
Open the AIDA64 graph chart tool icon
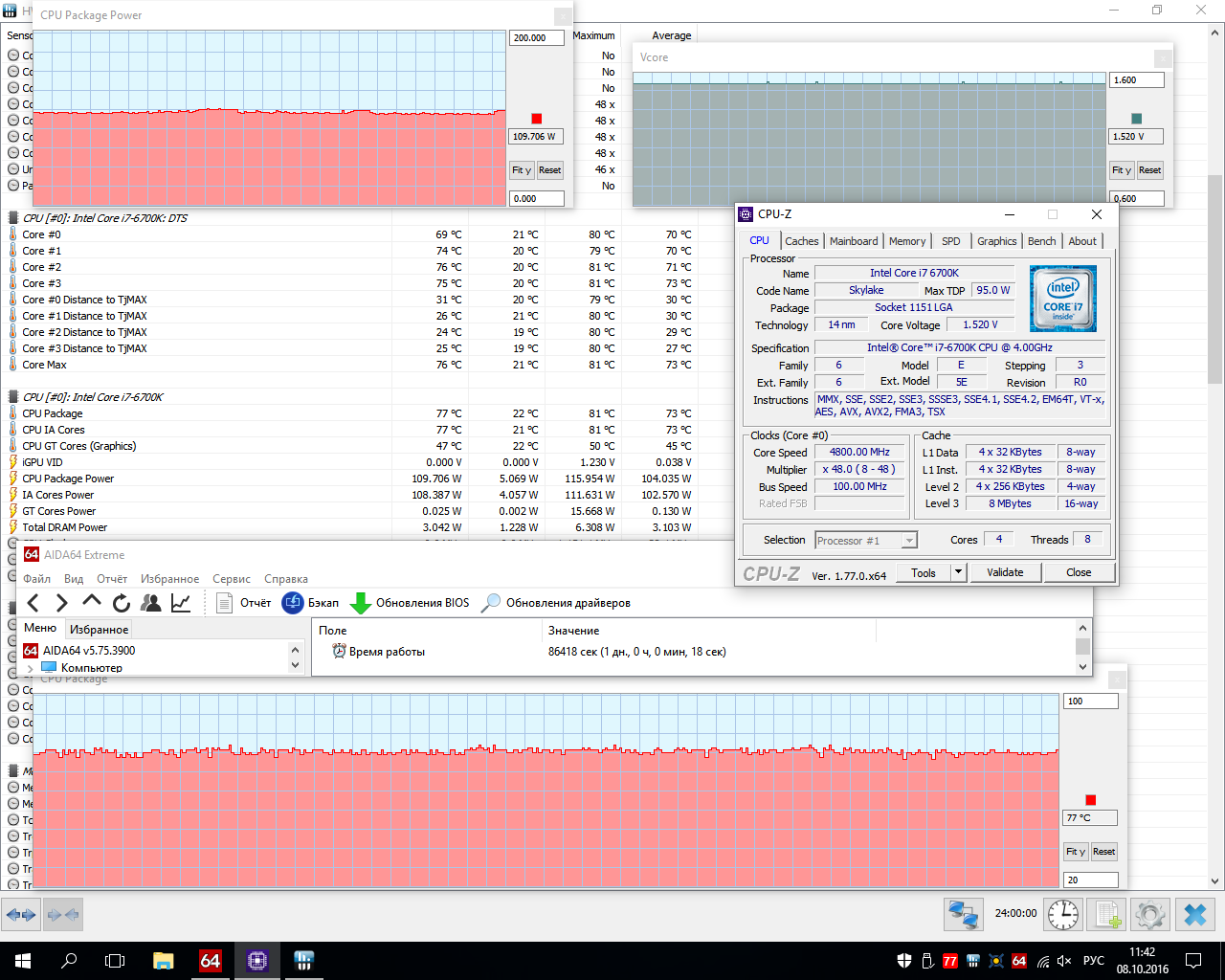coord(181,603)
